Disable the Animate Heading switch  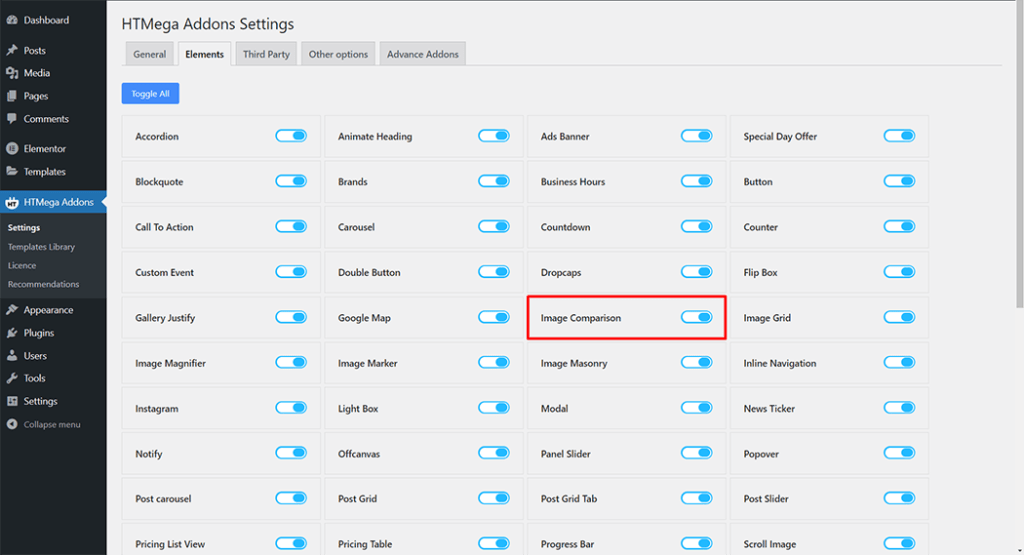point(494,136)
